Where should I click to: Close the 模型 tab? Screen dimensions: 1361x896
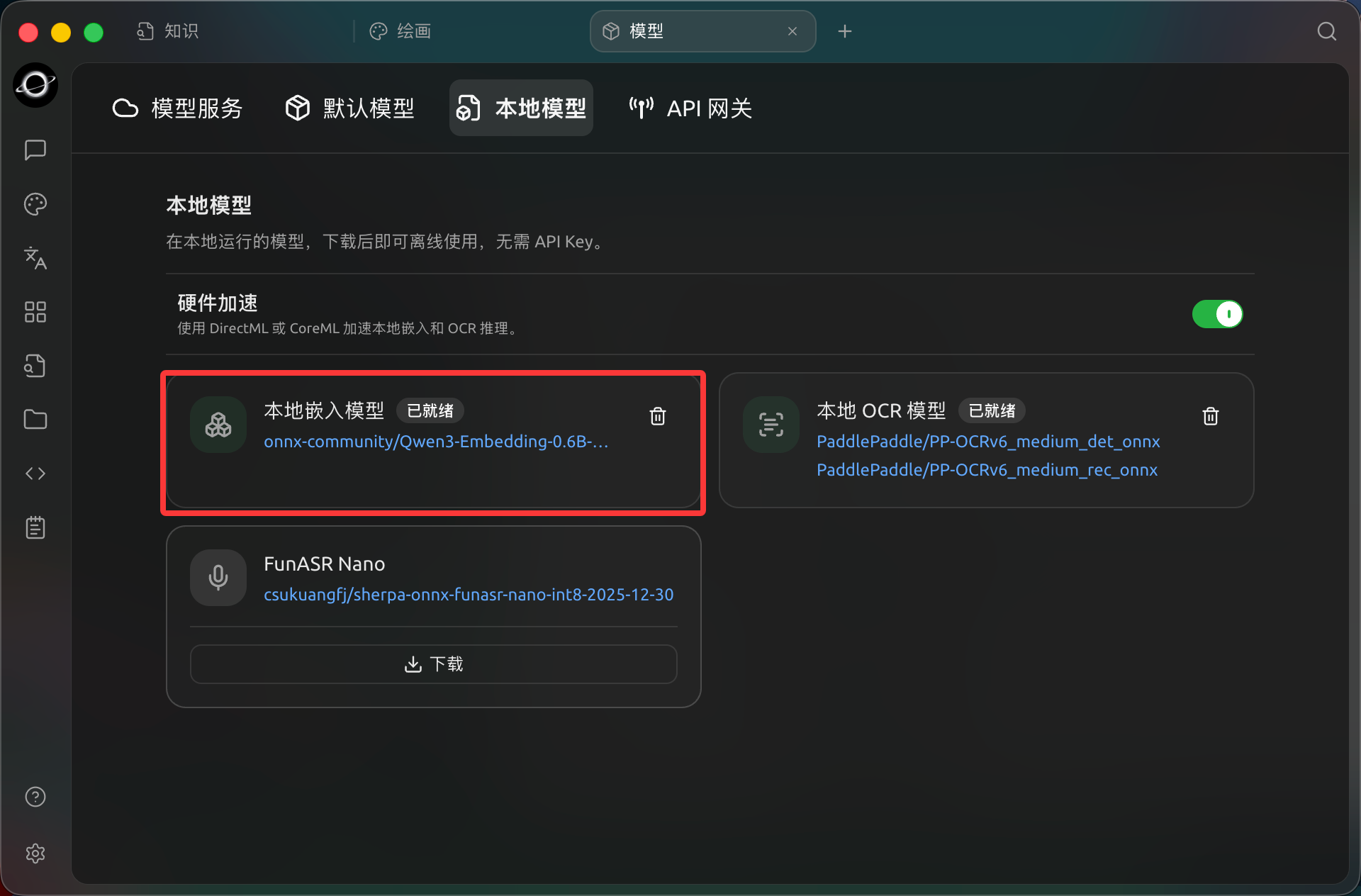click(792, 31)
